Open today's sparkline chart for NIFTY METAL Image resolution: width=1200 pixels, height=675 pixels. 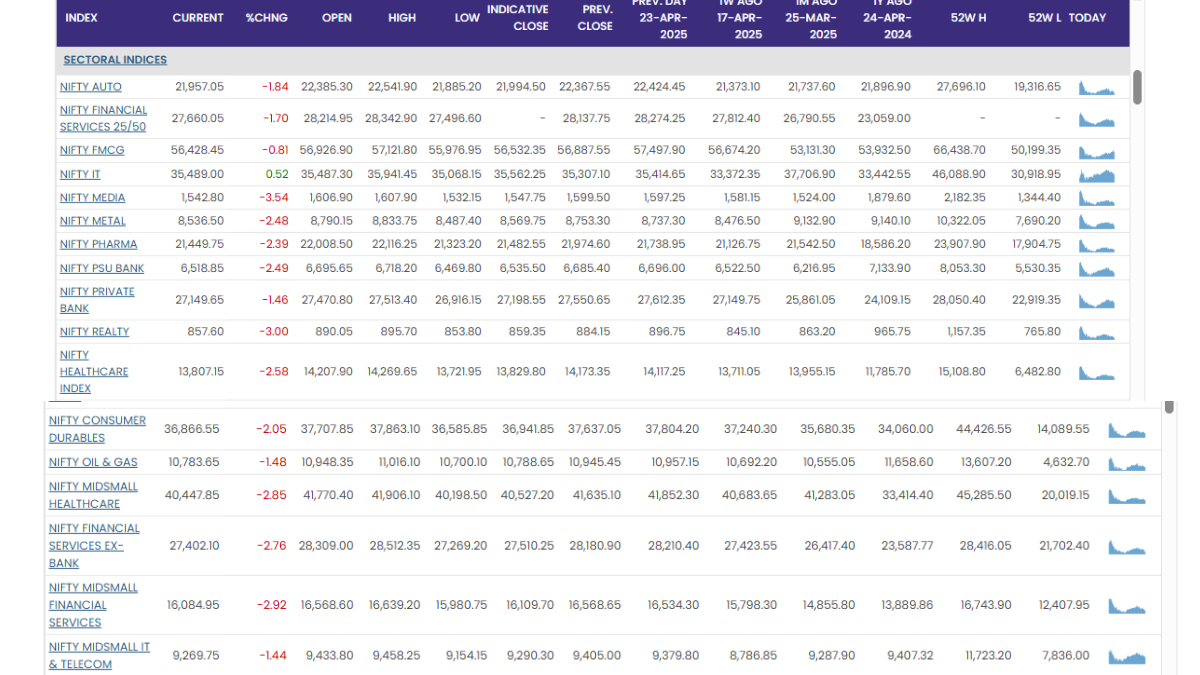point(1097,221)
